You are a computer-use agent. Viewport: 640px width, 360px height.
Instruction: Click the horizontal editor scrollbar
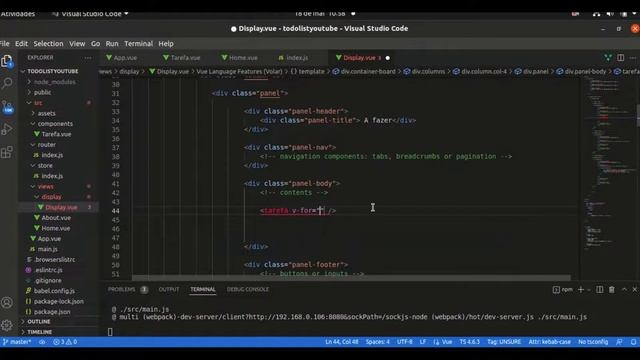[x=351, y=278]
